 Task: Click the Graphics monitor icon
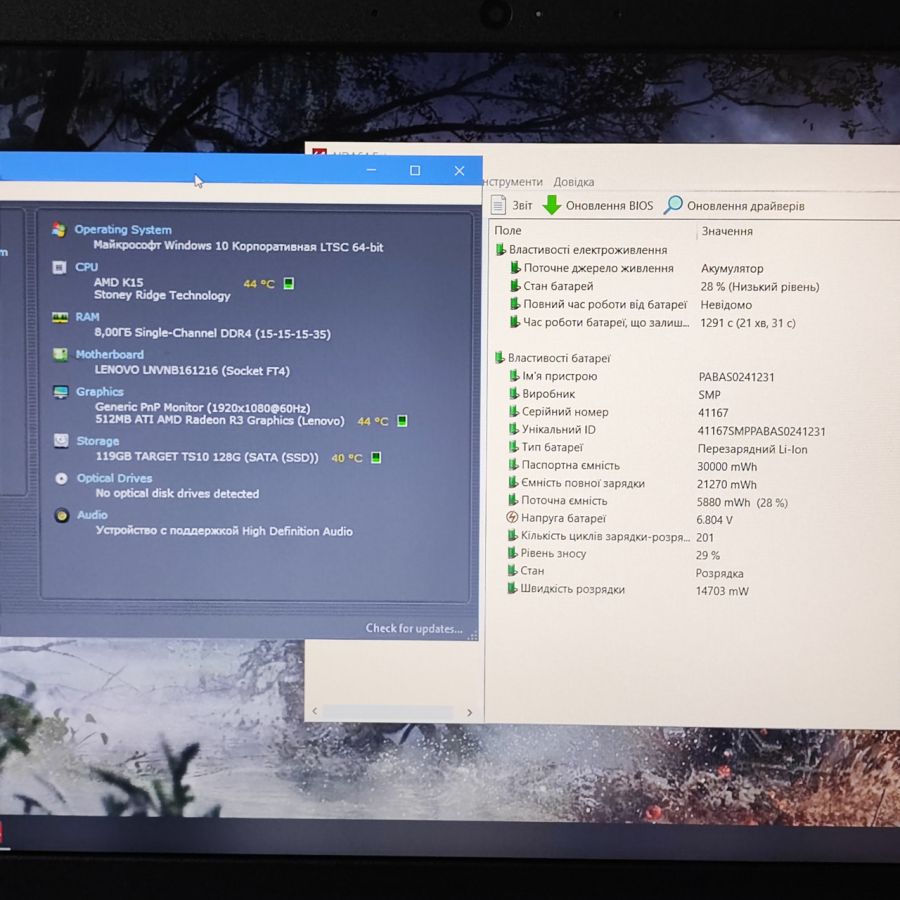tap(60, 392)
